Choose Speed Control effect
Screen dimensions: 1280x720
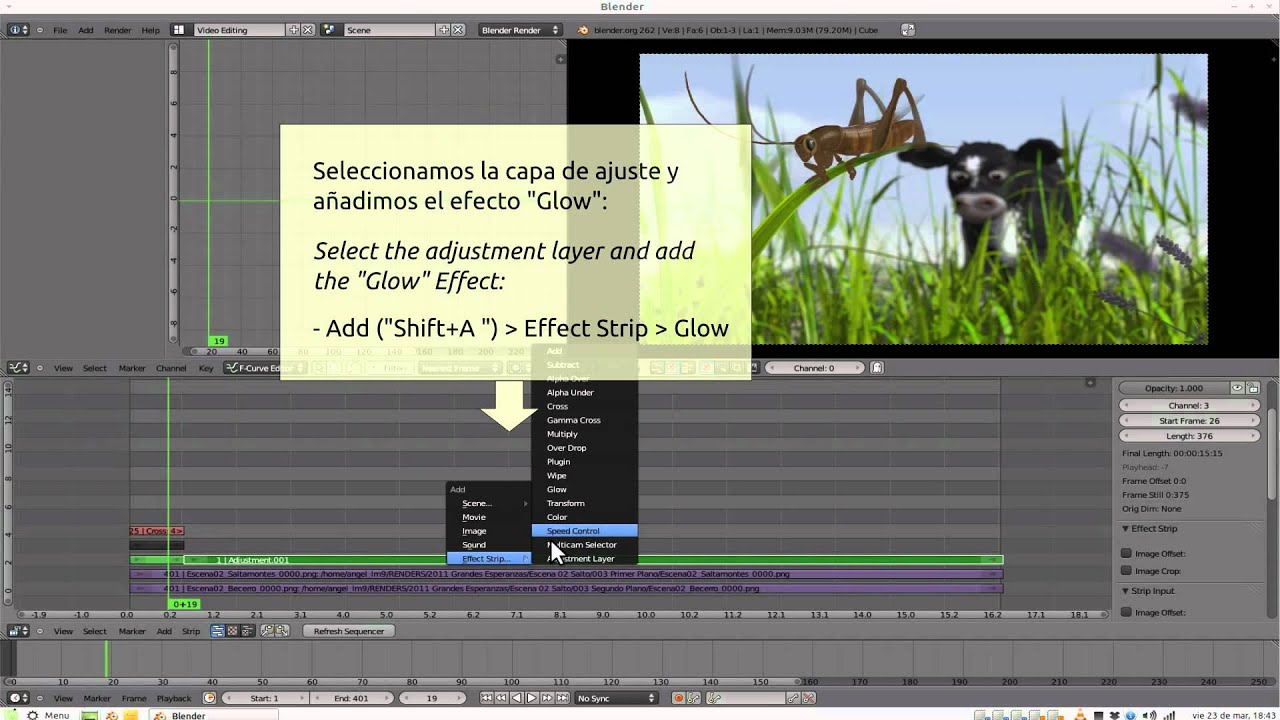click(x=584, y=531)
